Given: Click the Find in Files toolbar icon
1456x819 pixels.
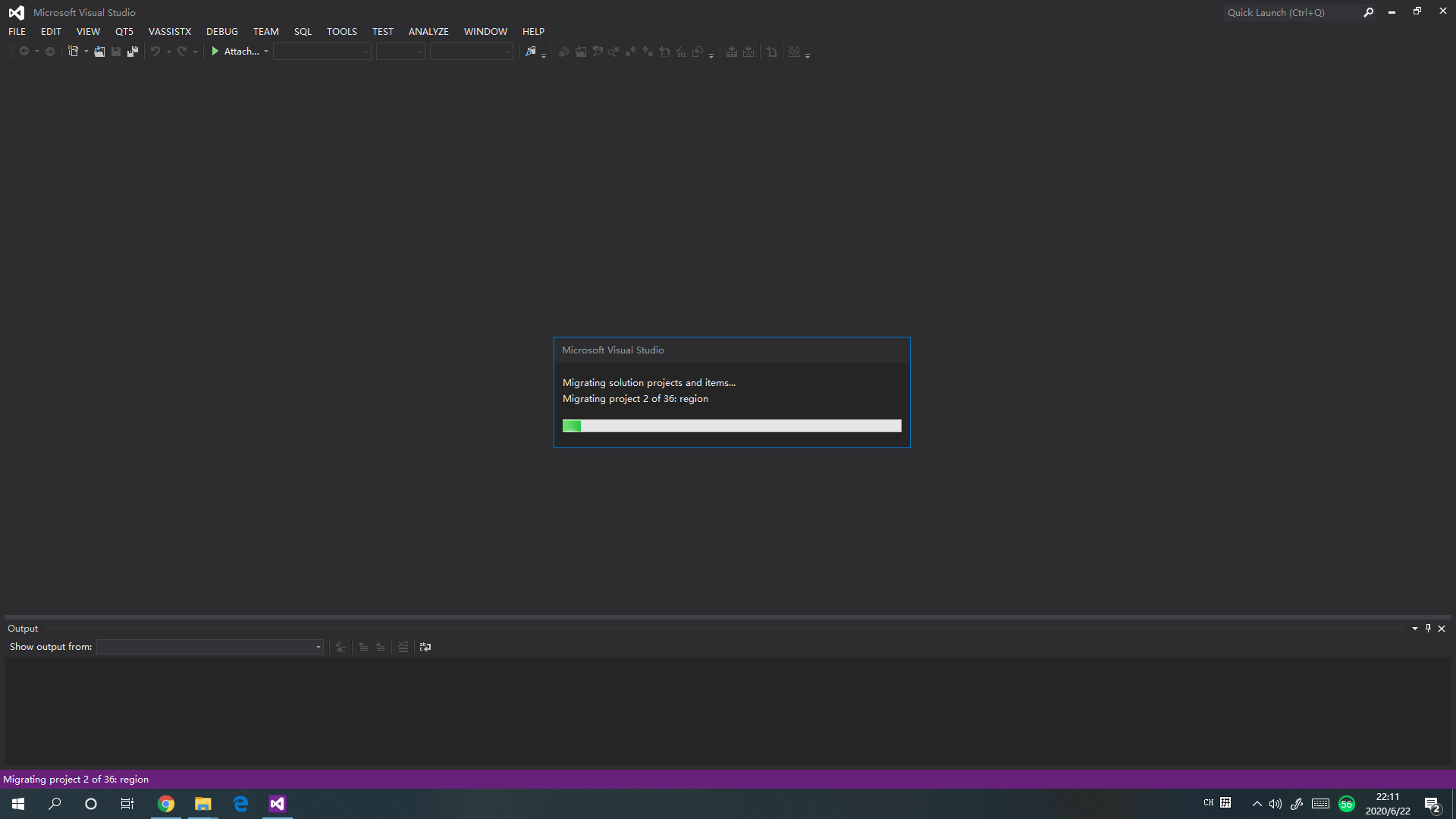Looking at the screenshot, I should [531, 52].
